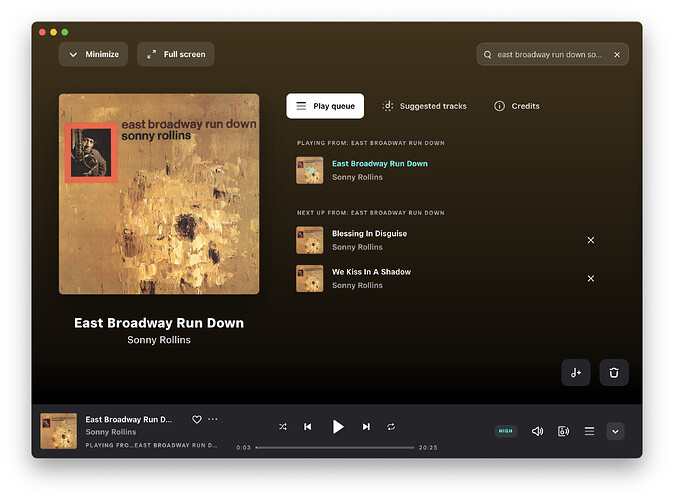Toggle play queue list icon in player bar
The height and width of the screenshot is (499, 674).
[x=589, y=431]
